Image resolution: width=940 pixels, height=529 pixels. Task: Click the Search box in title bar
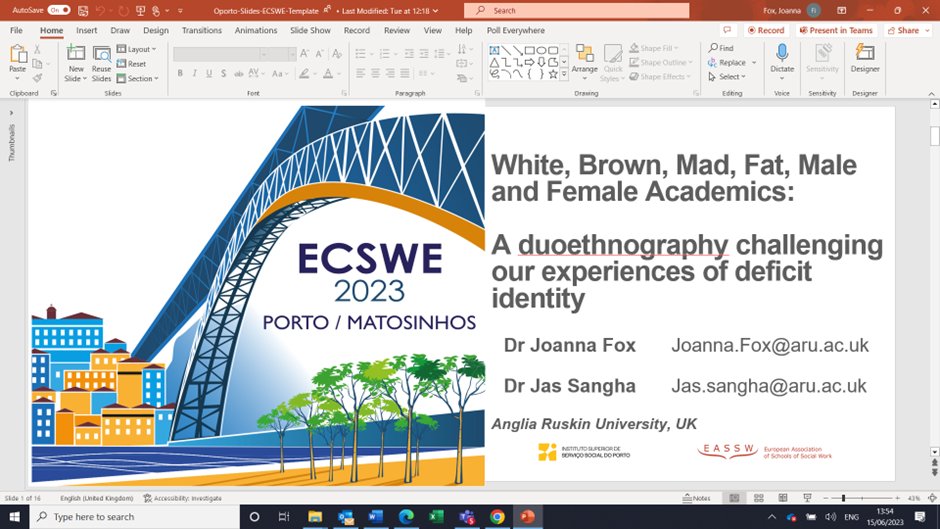coord(576,10)
